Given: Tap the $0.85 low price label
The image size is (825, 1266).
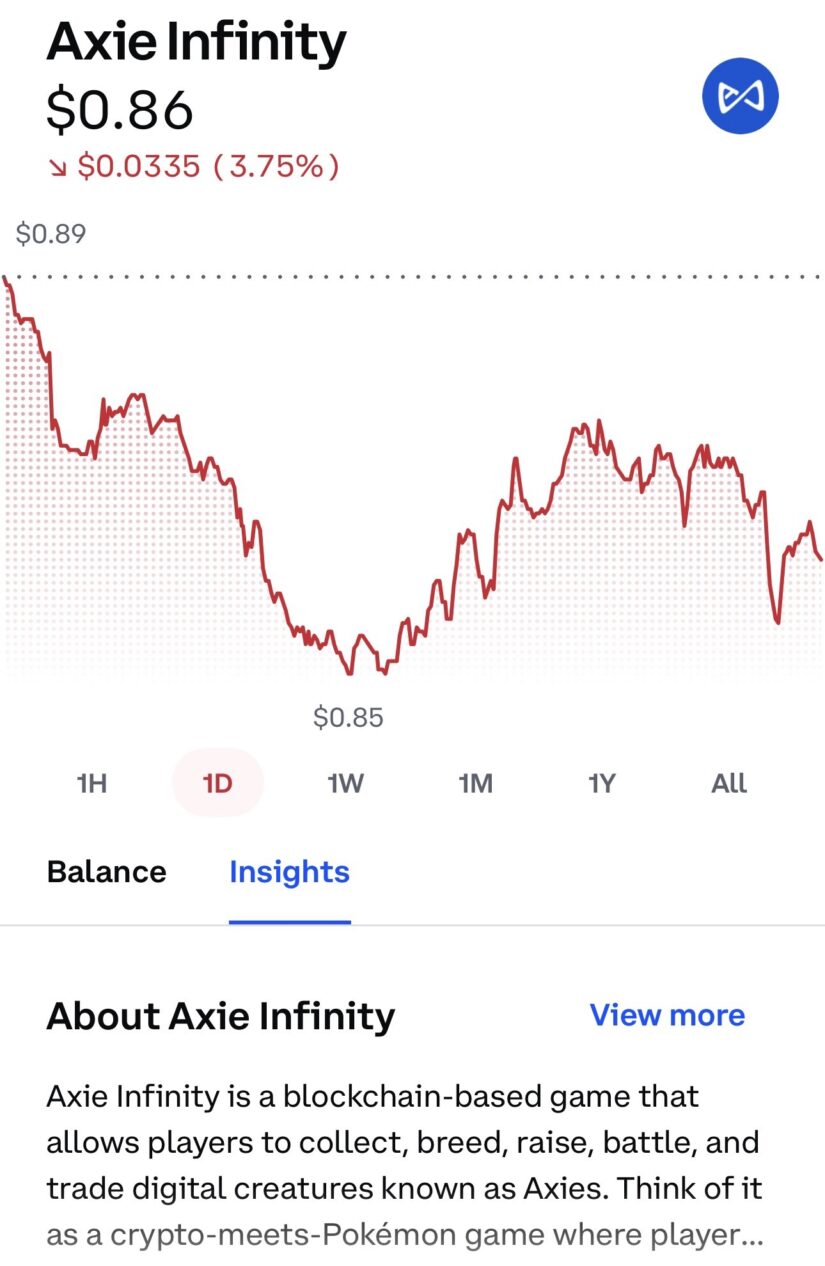Looking at the screenshot, I should click(348, 717).
